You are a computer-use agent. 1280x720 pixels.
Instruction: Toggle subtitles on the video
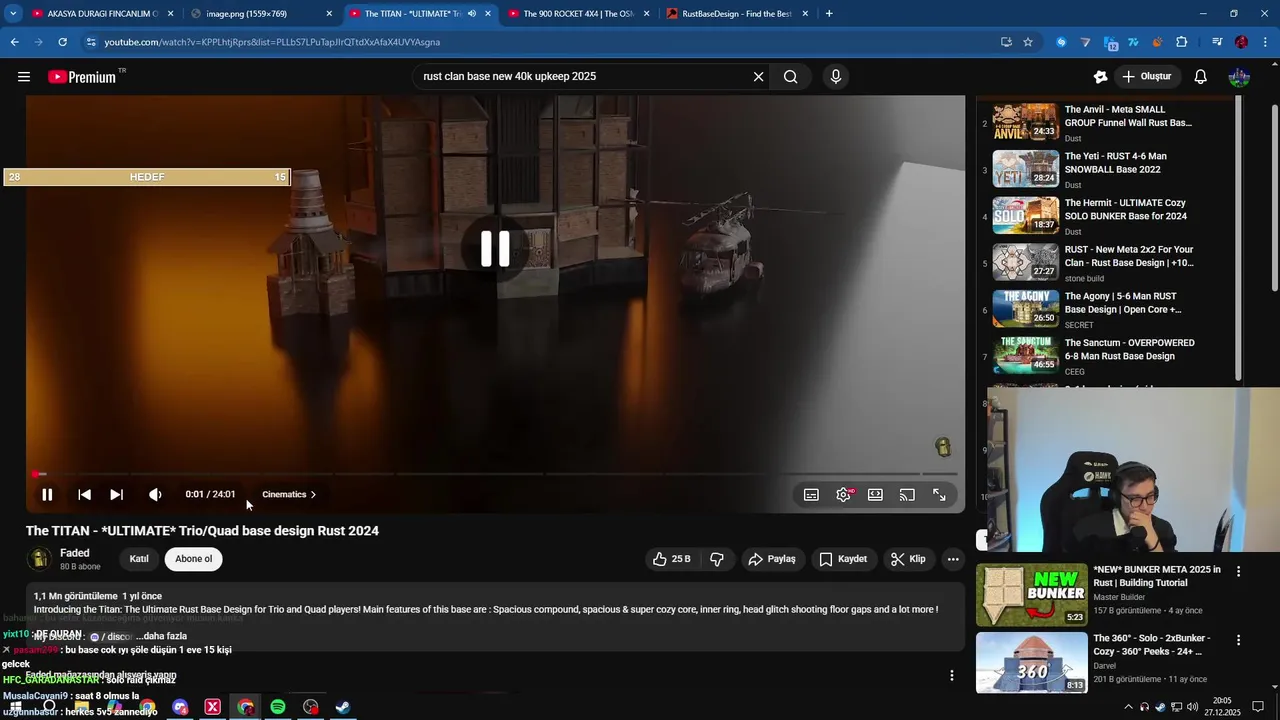coord(811,495)
